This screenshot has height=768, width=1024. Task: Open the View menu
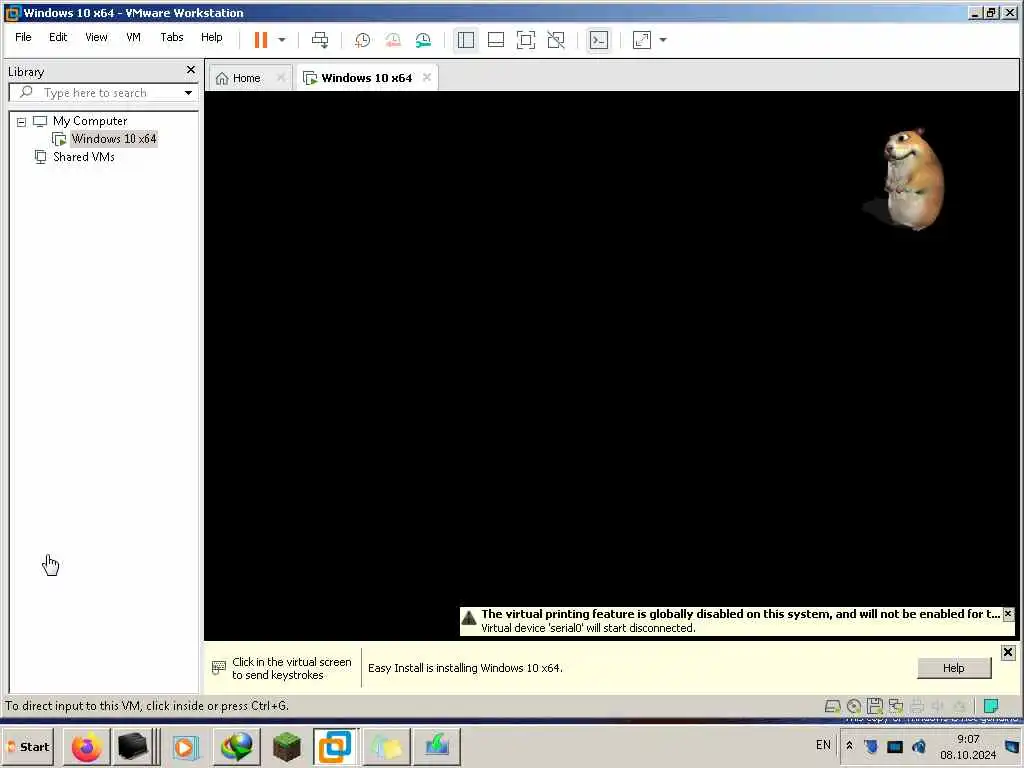point(96,37)
